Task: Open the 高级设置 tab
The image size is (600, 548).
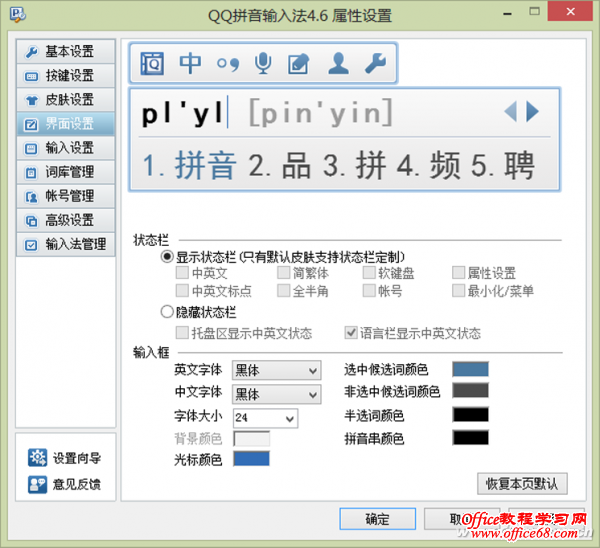Action: pyautogui.click(x=65, y=220)
